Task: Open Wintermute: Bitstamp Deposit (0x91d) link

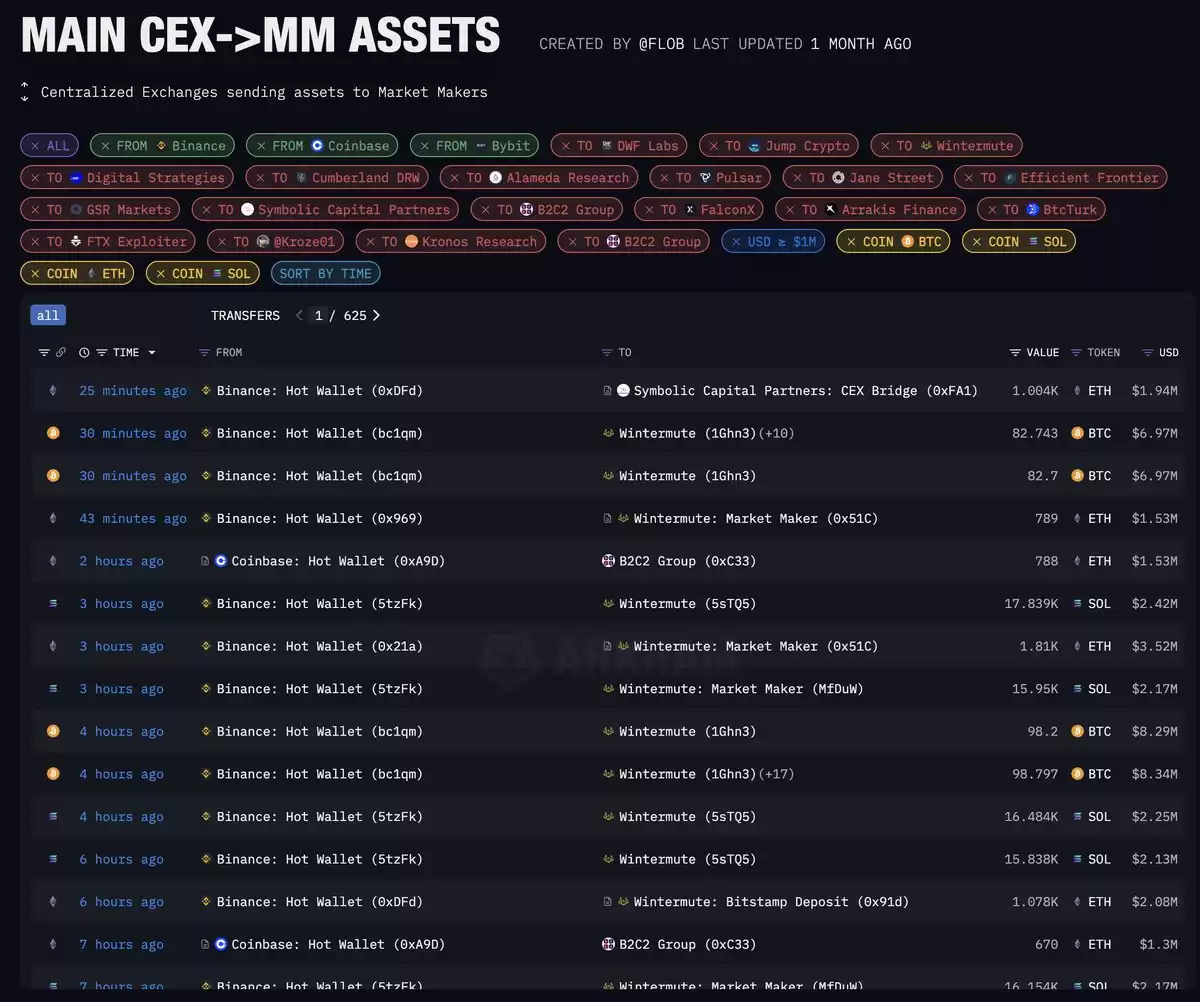Action: tap(771, 902)
